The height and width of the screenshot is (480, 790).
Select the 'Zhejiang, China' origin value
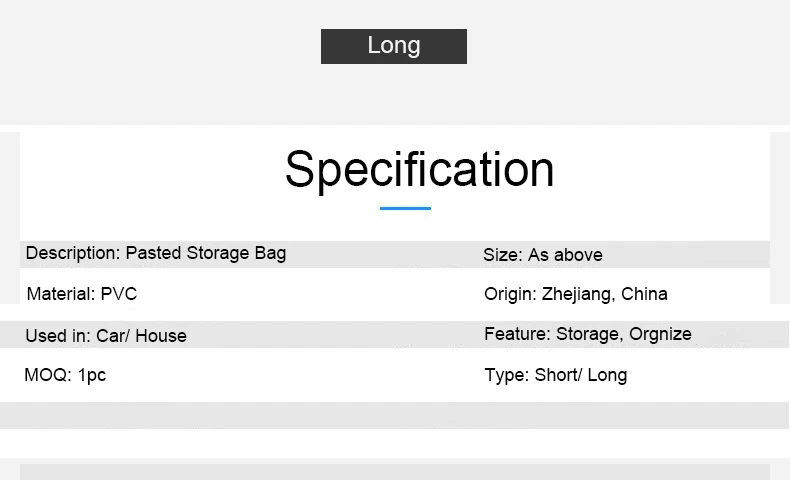click(605, 294)
